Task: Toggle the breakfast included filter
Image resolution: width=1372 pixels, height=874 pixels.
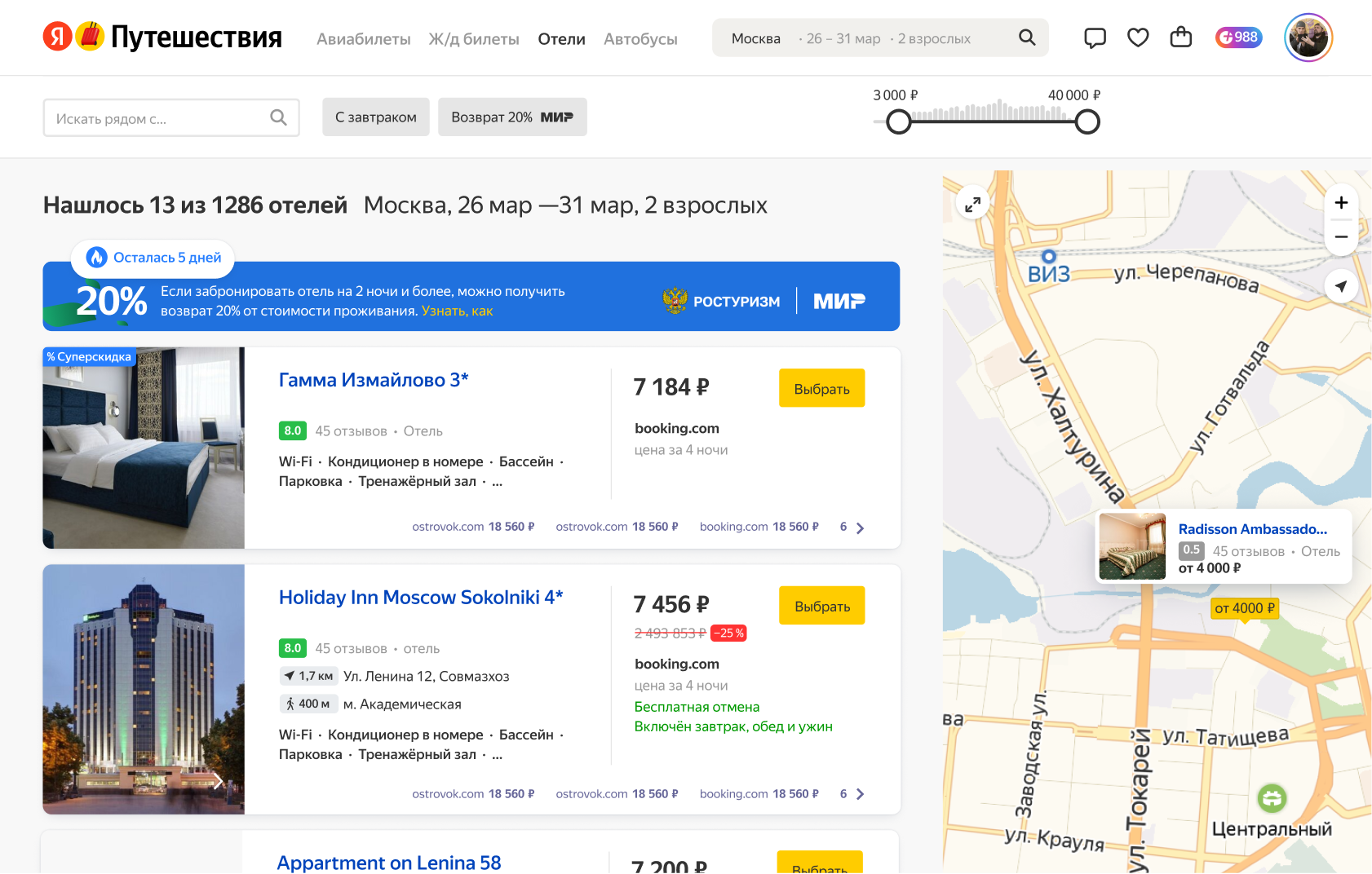Action: 376,117
